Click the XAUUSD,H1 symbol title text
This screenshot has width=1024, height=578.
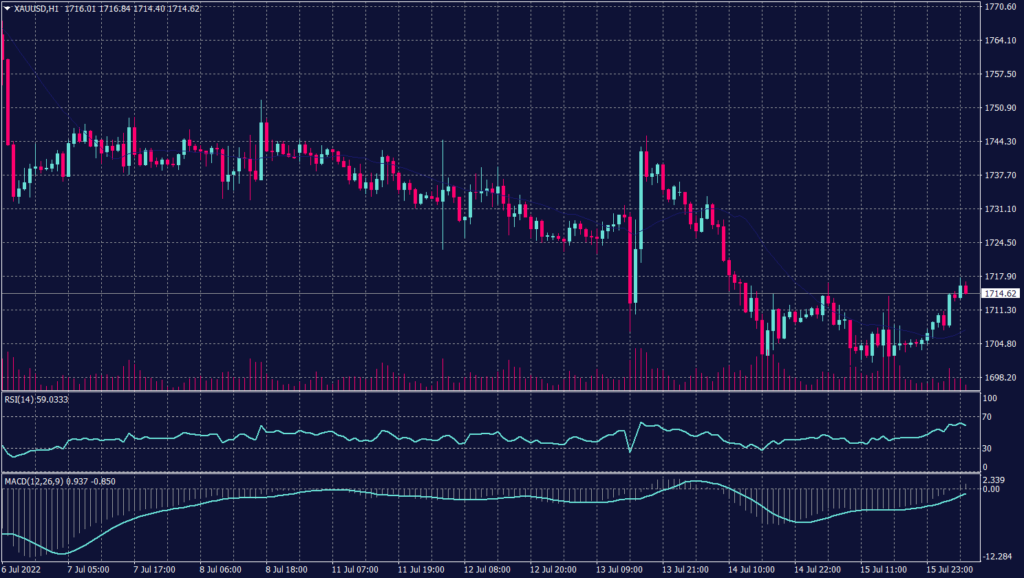[36, 8]
